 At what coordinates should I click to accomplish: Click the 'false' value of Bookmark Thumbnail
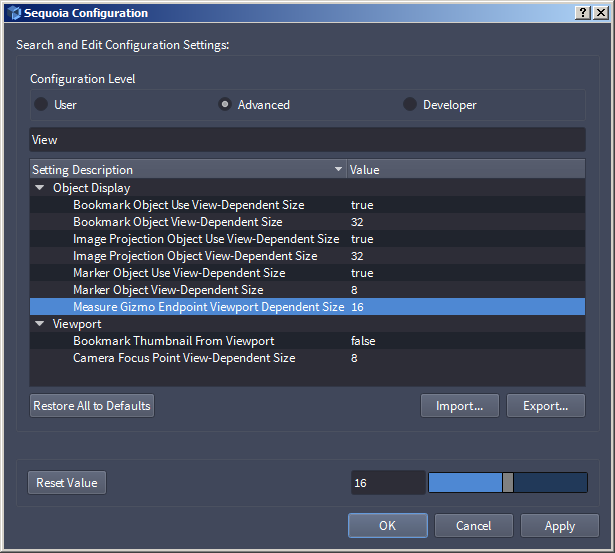tap(363, 341)
